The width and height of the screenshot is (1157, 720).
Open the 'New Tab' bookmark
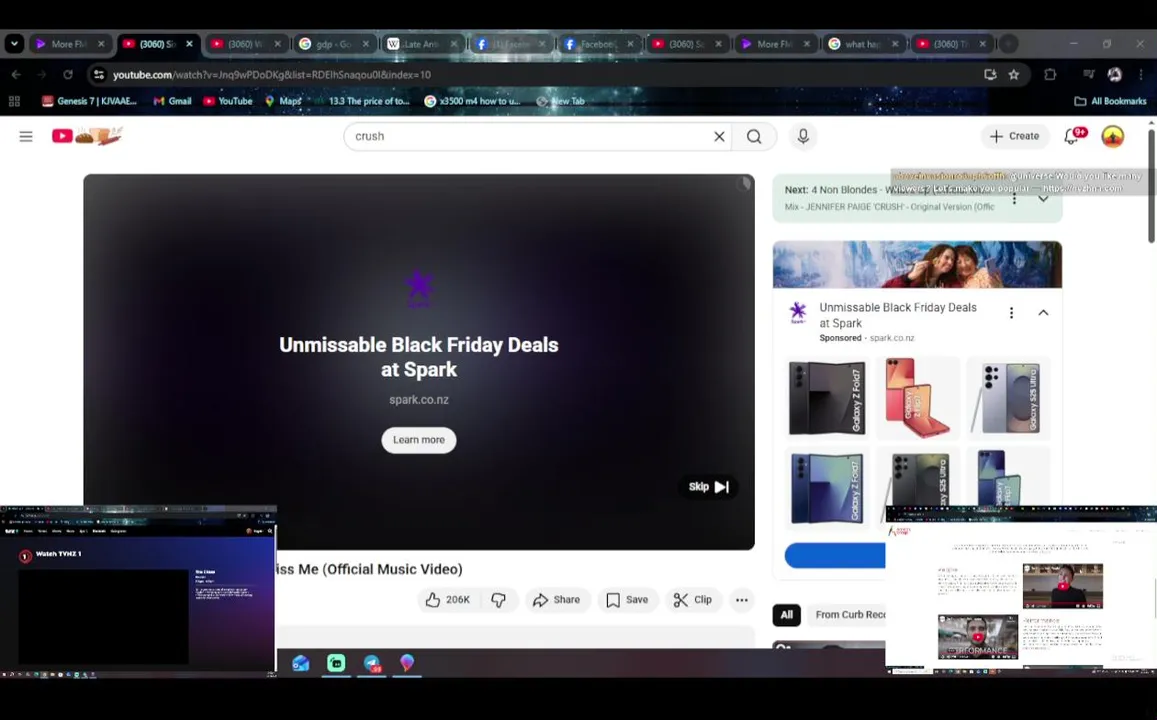tap(560, 101)
